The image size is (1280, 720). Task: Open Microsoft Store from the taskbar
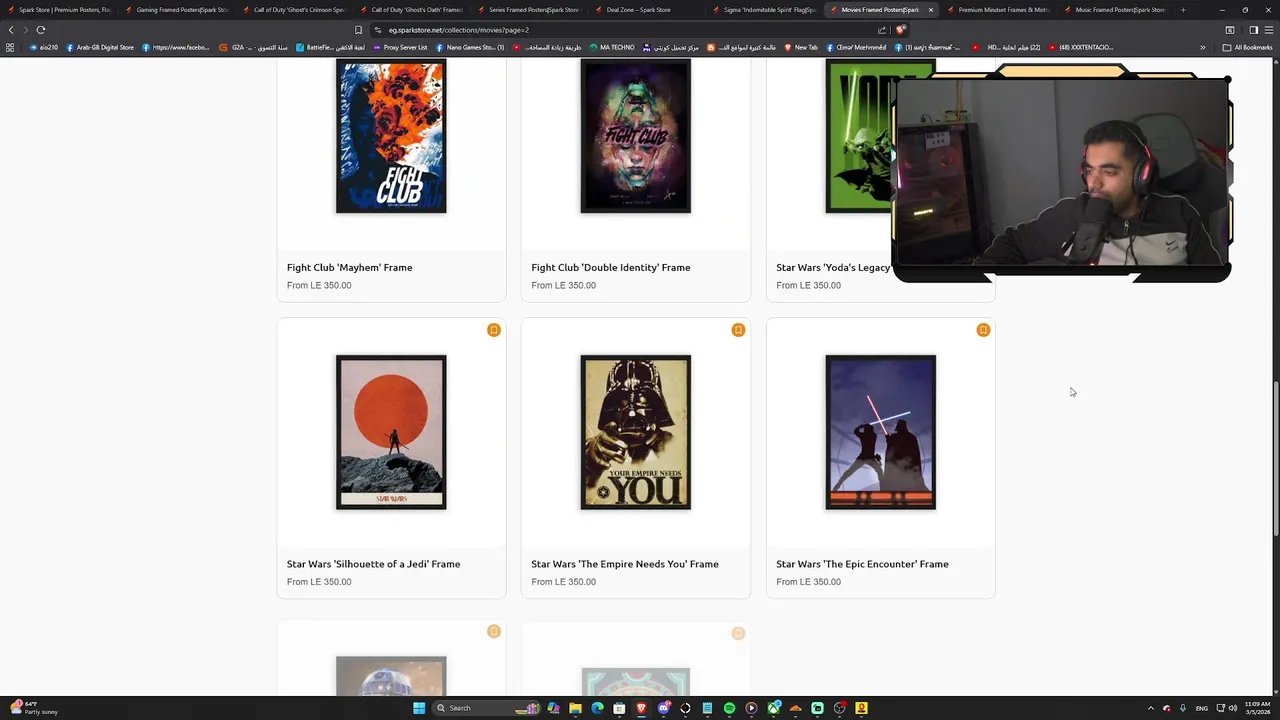[x=619, y=708]
